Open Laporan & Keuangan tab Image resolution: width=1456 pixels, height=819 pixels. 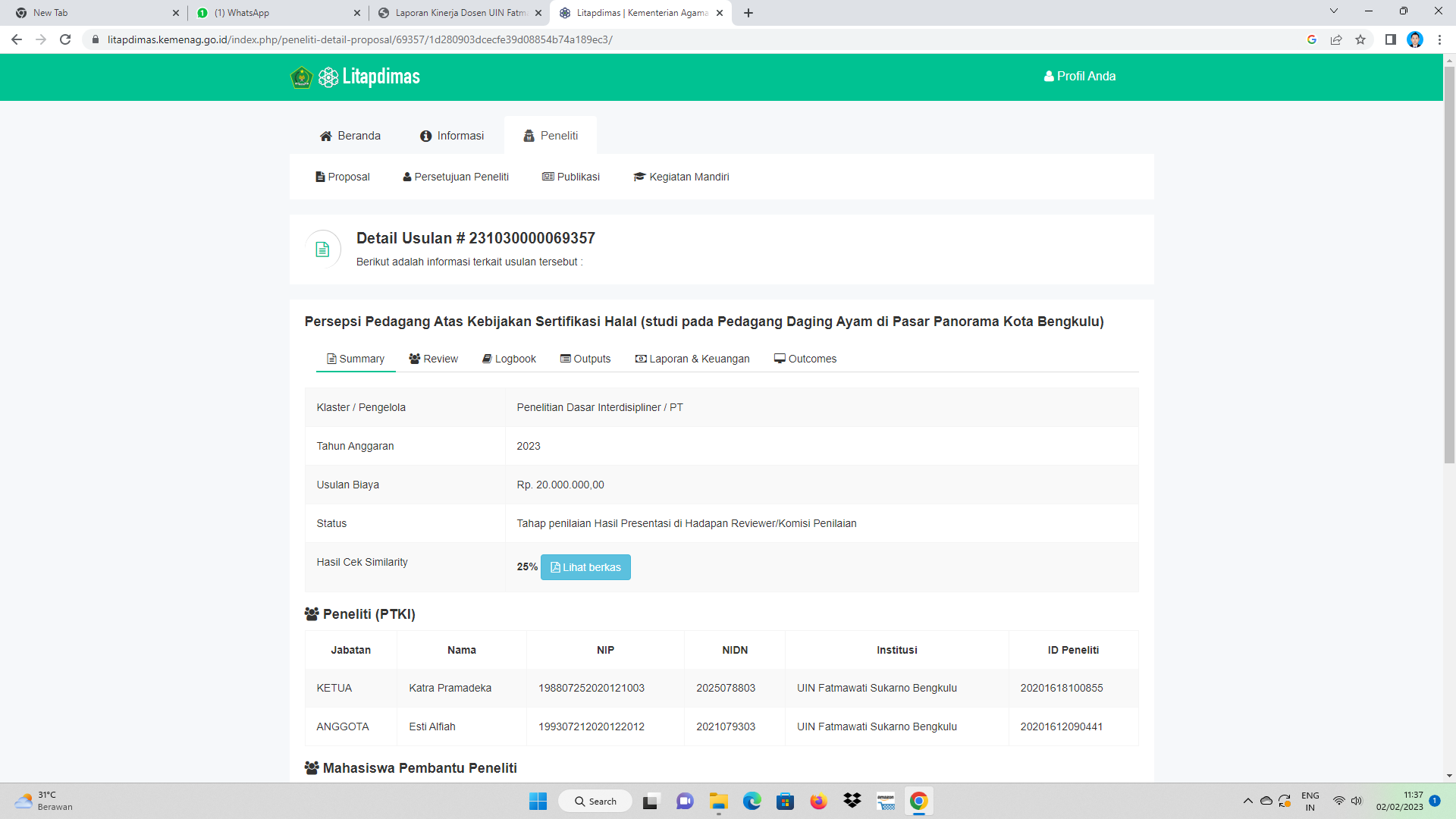coord(692,359)
